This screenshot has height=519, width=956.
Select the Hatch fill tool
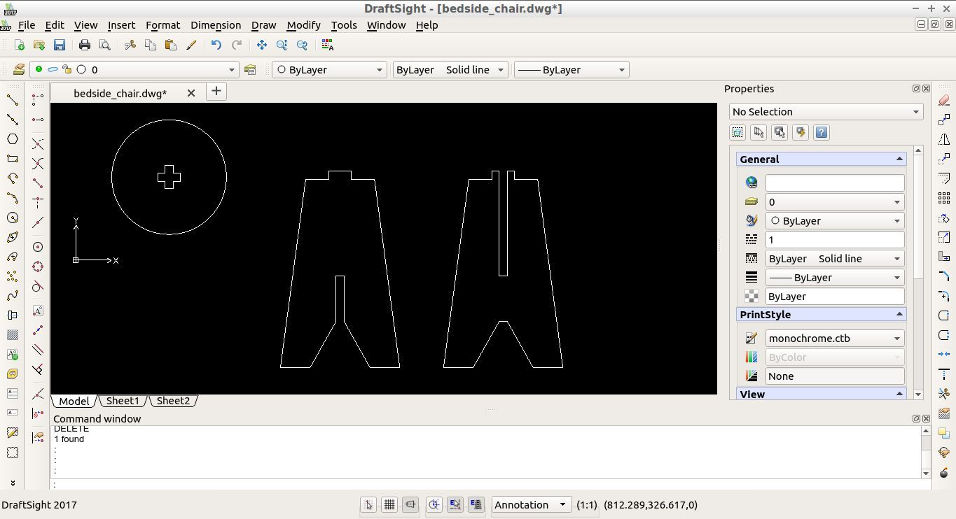(12, 335)
